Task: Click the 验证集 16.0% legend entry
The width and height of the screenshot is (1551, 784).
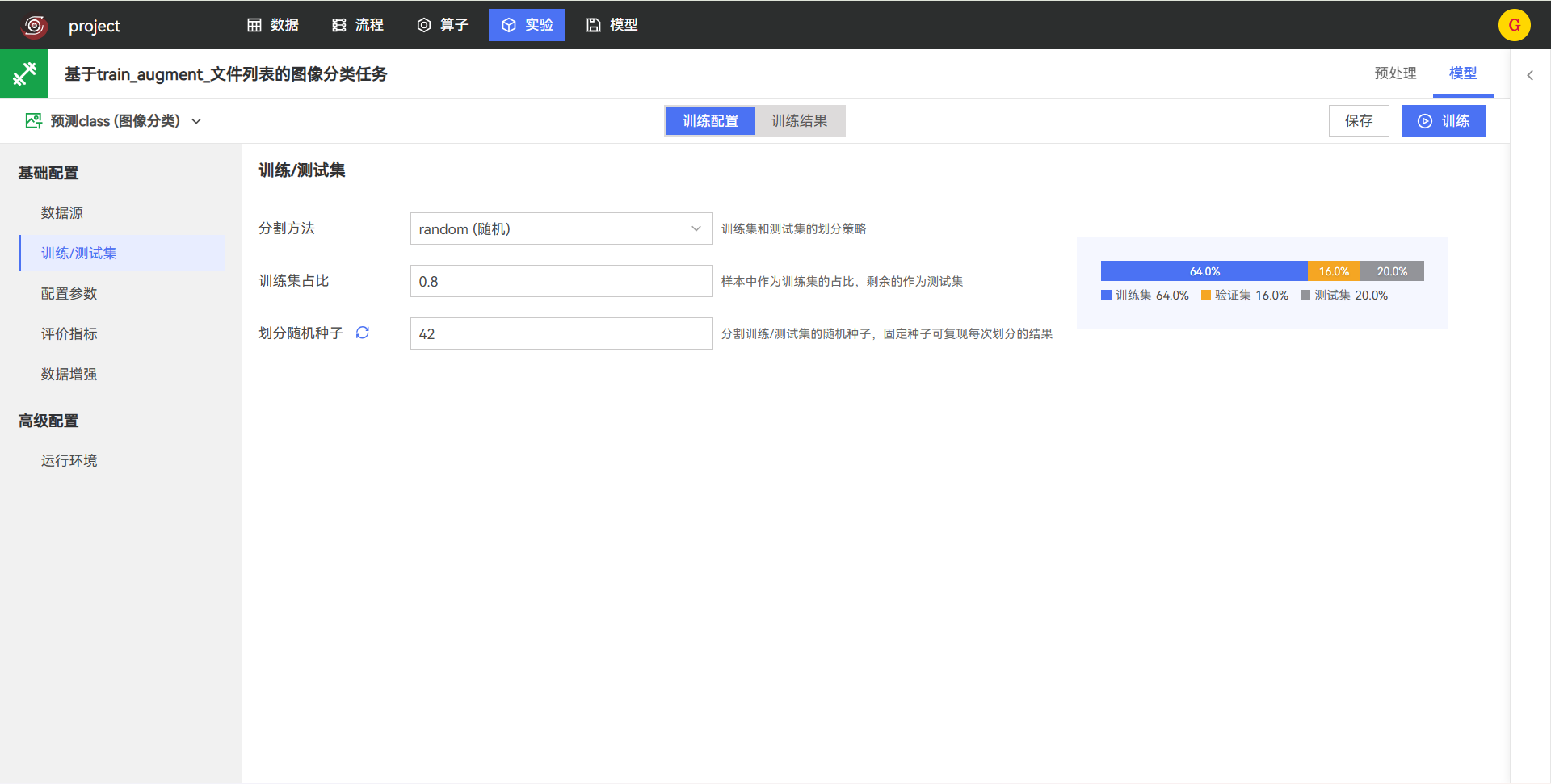Action: [1245, 296]
